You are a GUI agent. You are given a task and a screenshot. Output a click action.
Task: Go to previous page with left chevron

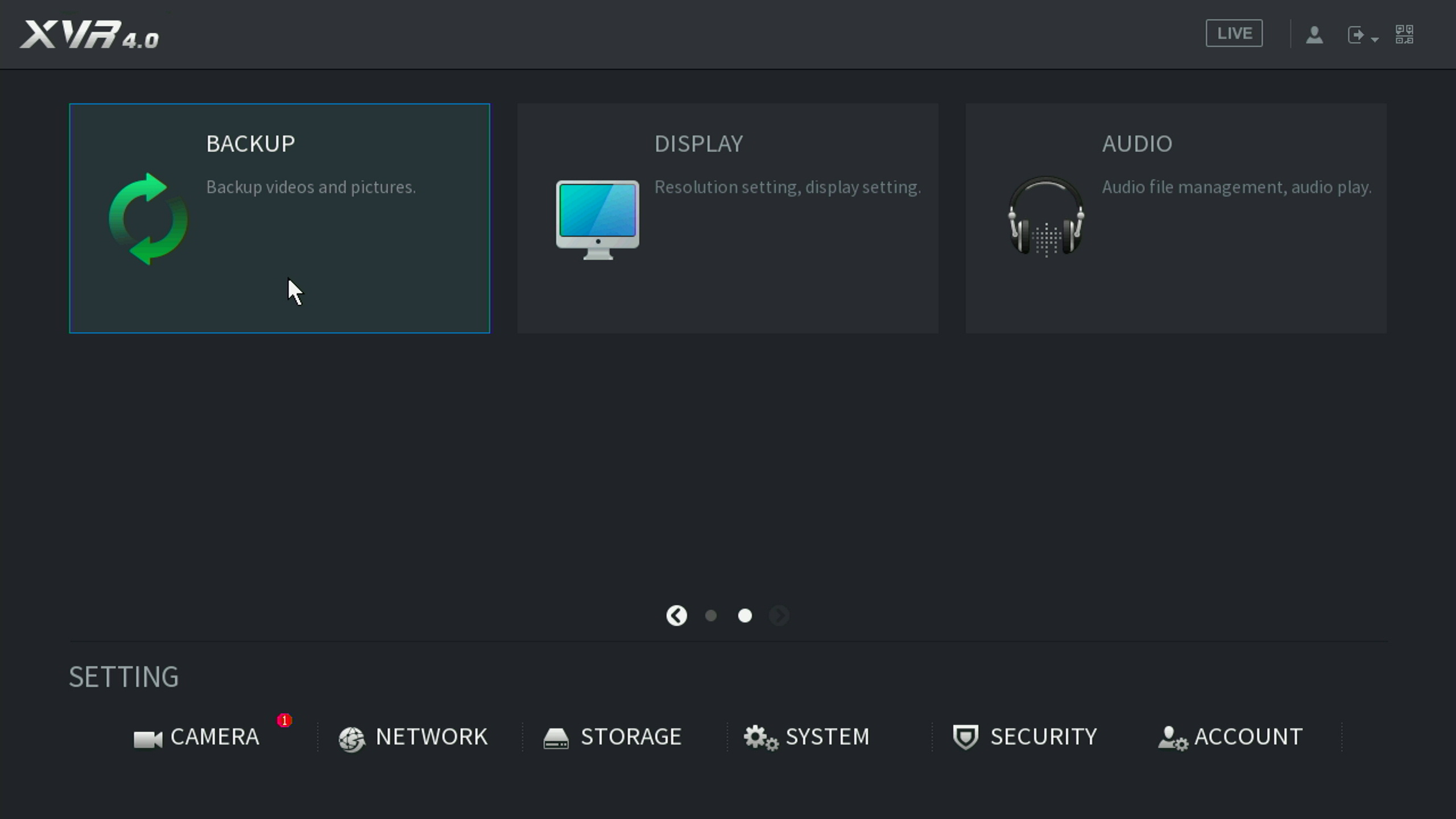pos(676,615)
